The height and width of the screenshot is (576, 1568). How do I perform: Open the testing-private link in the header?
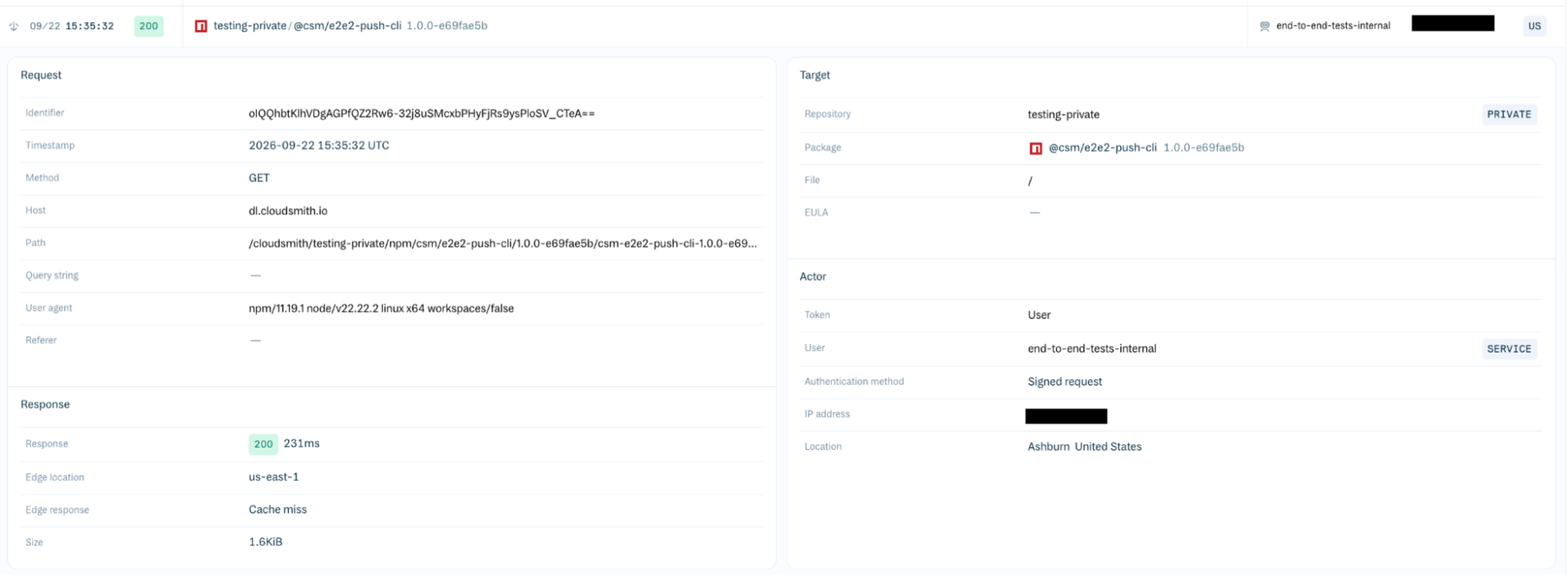click(249, 26)
